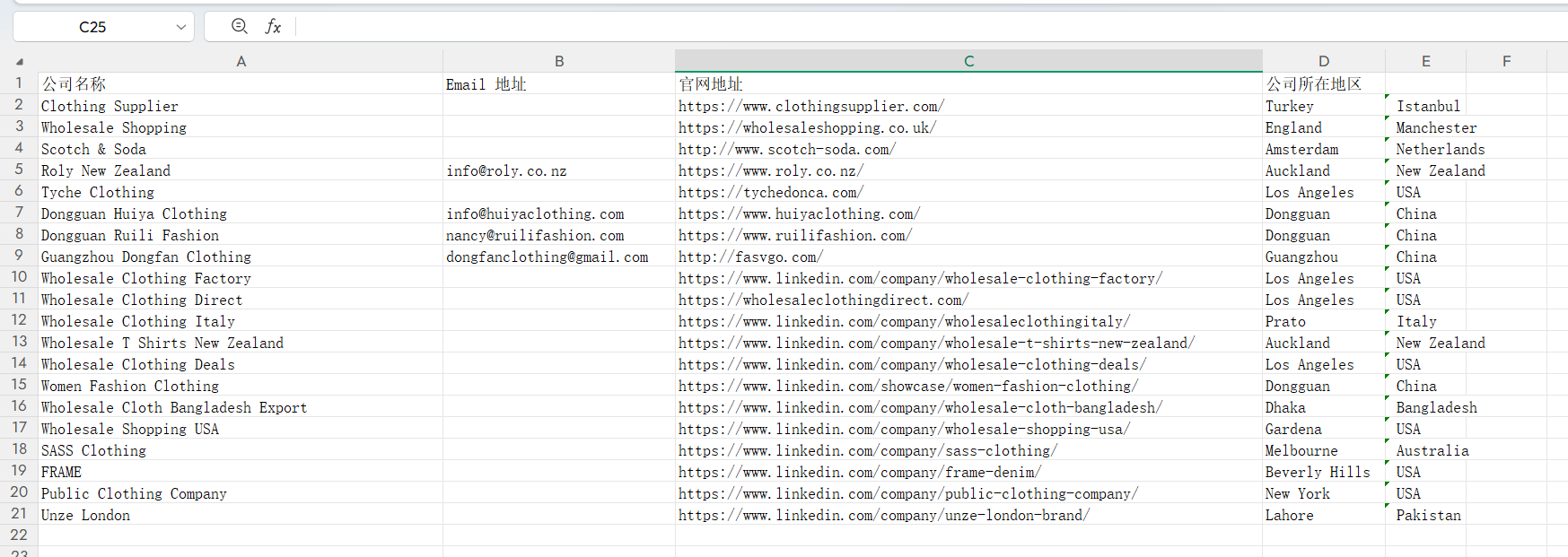
Task: Select column C header
Action: (968, 61)
